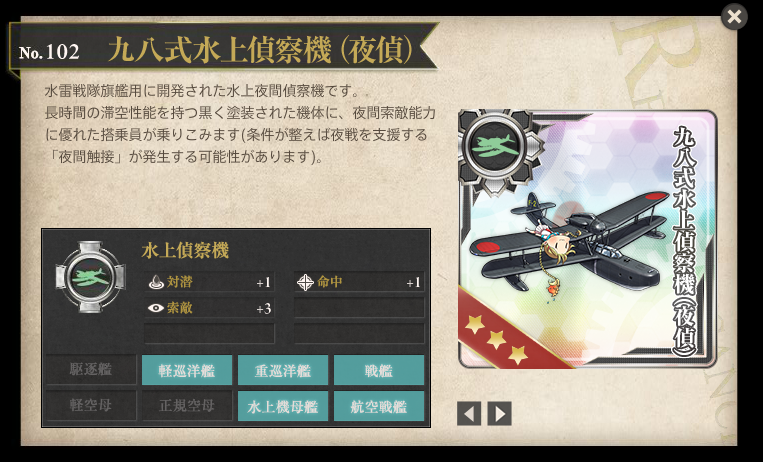The width and height of the screenshot is (763, 462).
Task: Click the 索敵 eye icon
Action: tap(156, 308)
